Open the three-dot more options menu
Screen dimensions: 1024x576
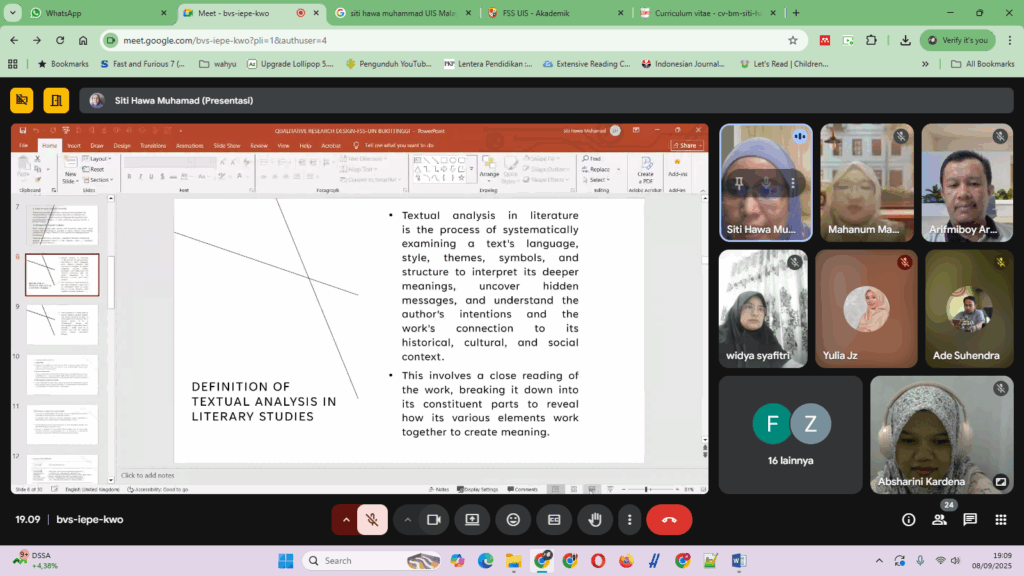tap(628, 520)
